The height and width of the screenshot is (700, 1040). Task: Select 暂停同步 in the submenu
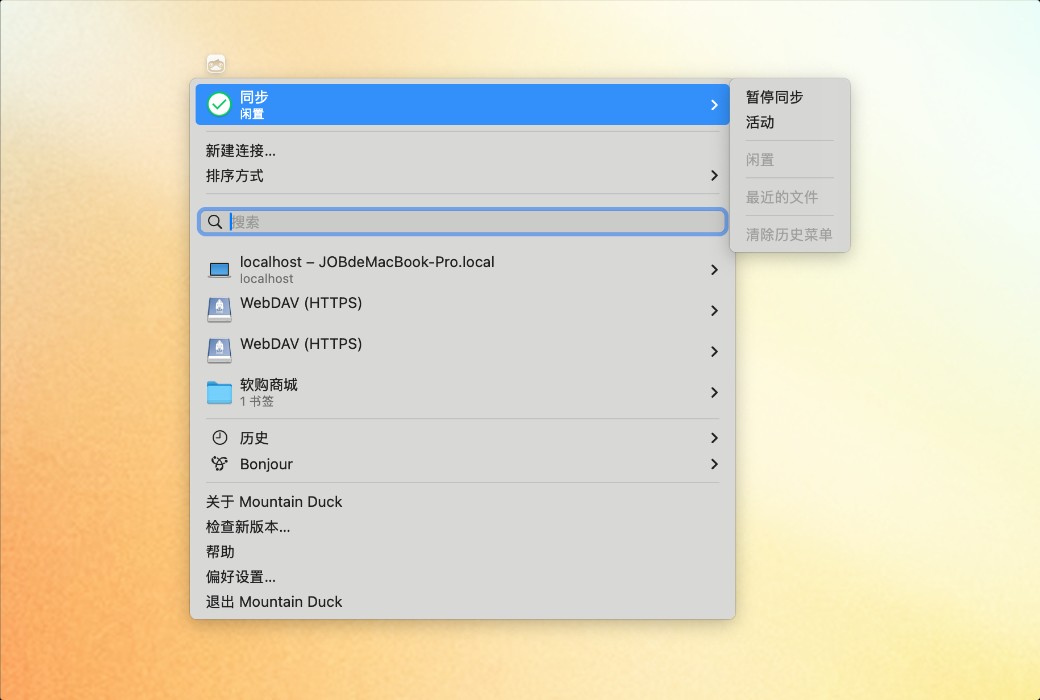tap(774, 97)
